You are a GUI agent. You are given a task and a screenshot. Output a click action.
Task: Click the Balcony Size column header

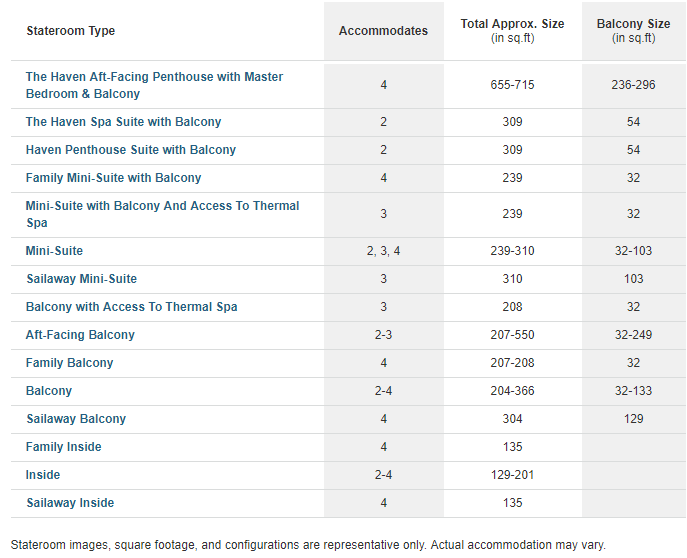pos(634,30)
